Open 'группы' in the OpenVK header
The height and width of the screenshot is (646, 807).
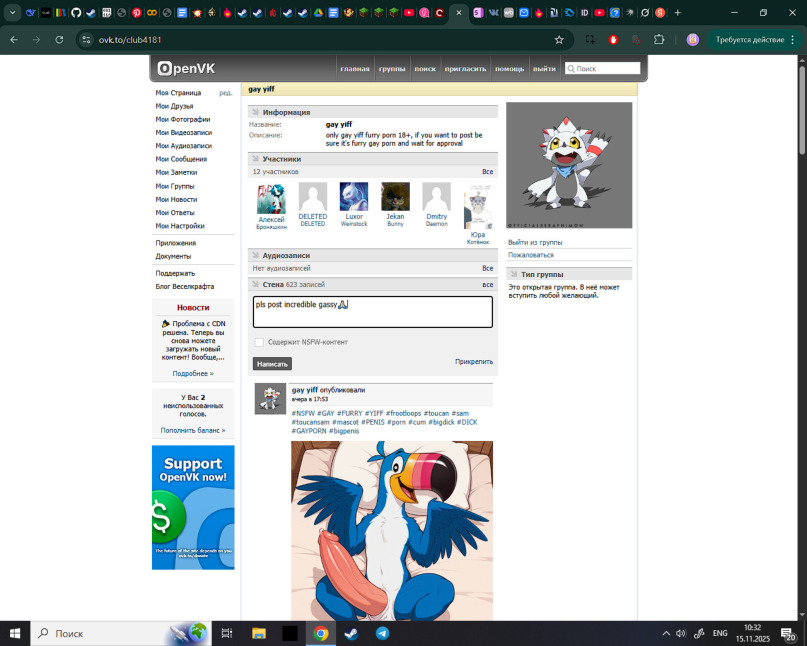[392, 68]
